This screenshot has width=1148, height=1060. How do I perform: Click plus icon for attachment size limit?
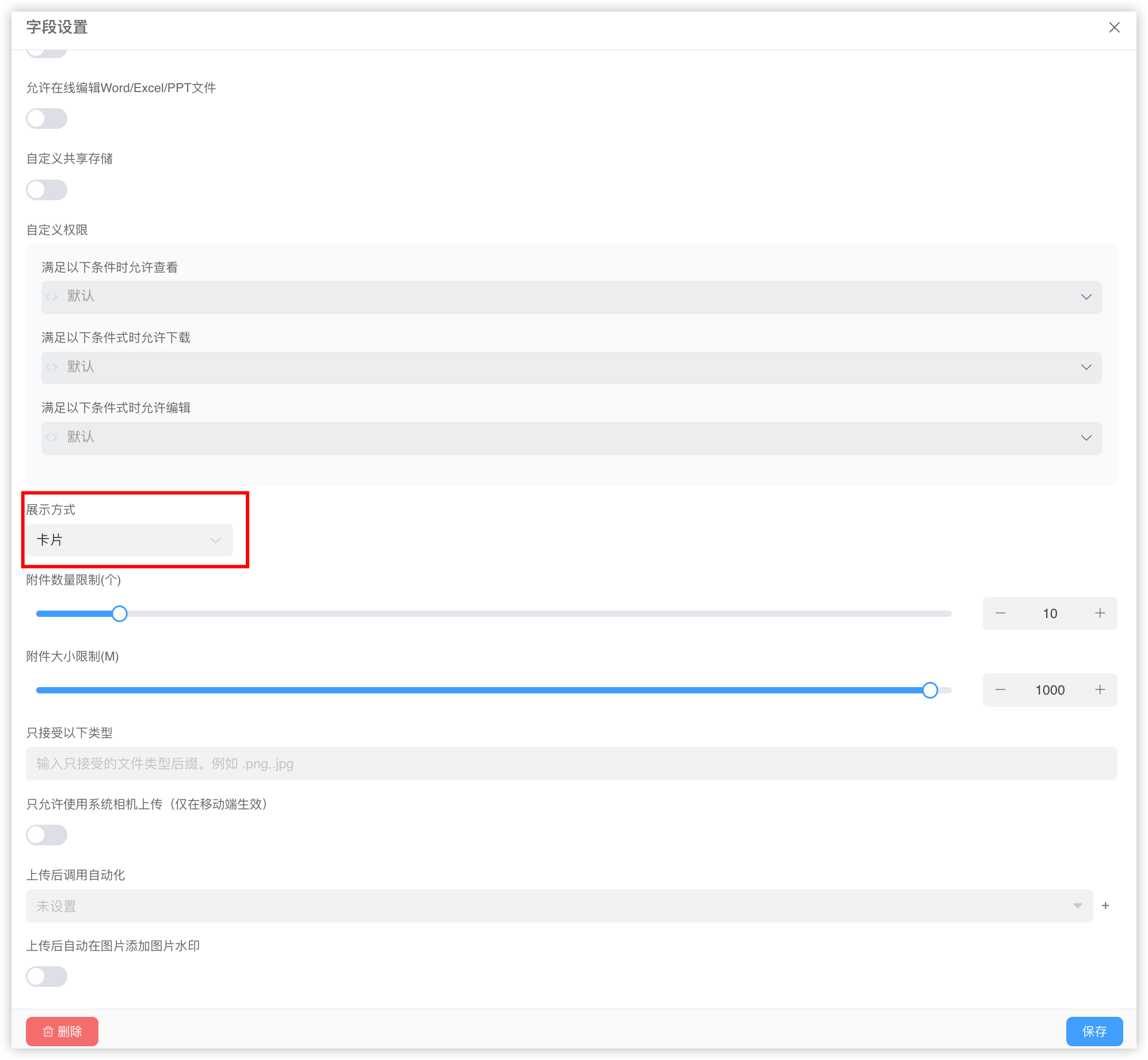pyautogui.click(x=1100, y=690)
